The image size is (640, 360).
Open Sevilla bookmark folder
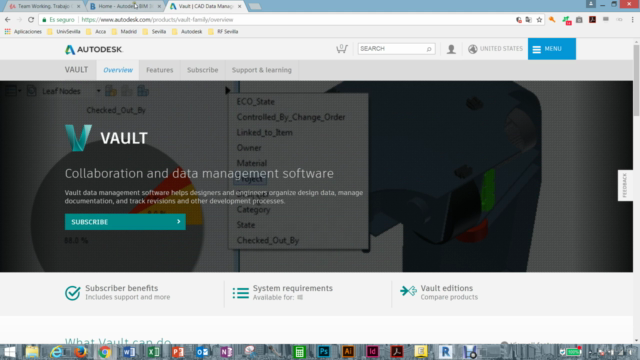(x=154, y=31)
